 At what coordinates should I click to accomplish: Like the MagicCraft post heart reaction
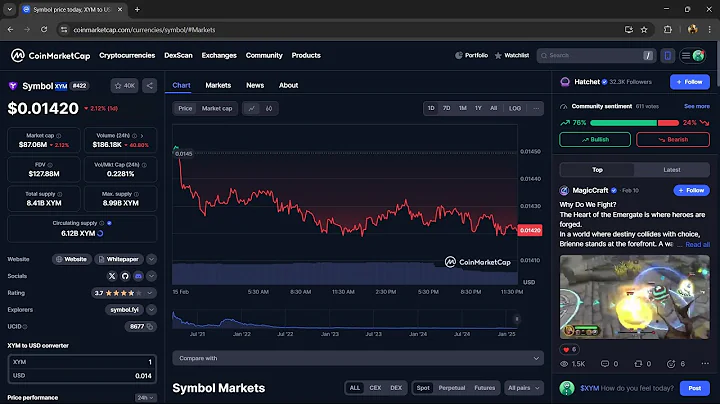tap(569, 349)
